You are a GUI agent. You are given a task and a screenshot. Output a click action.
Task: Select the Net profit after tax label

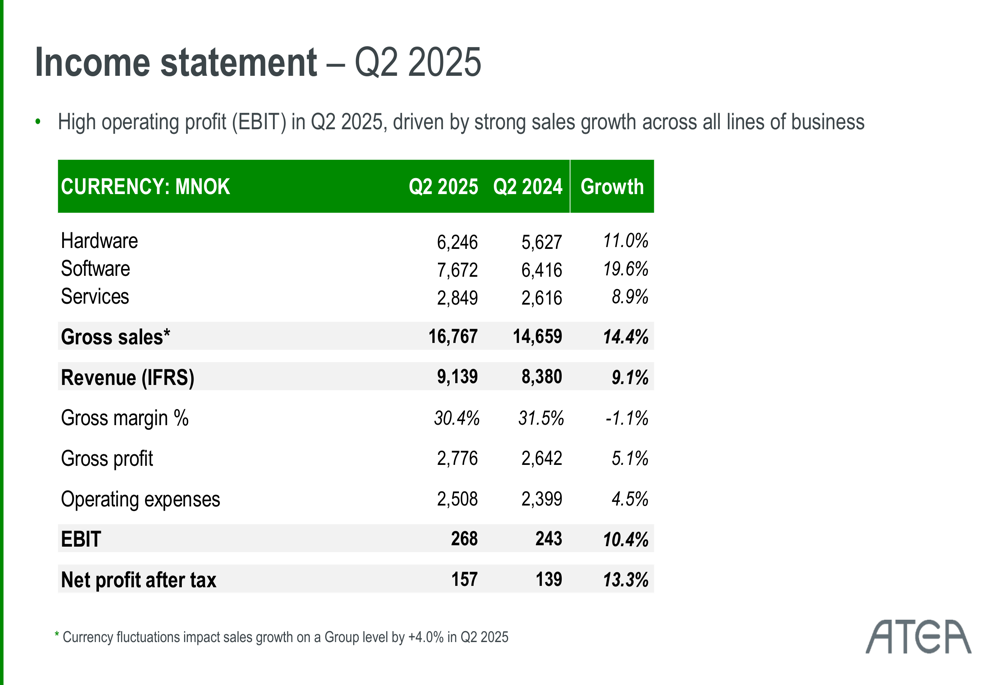138,580
